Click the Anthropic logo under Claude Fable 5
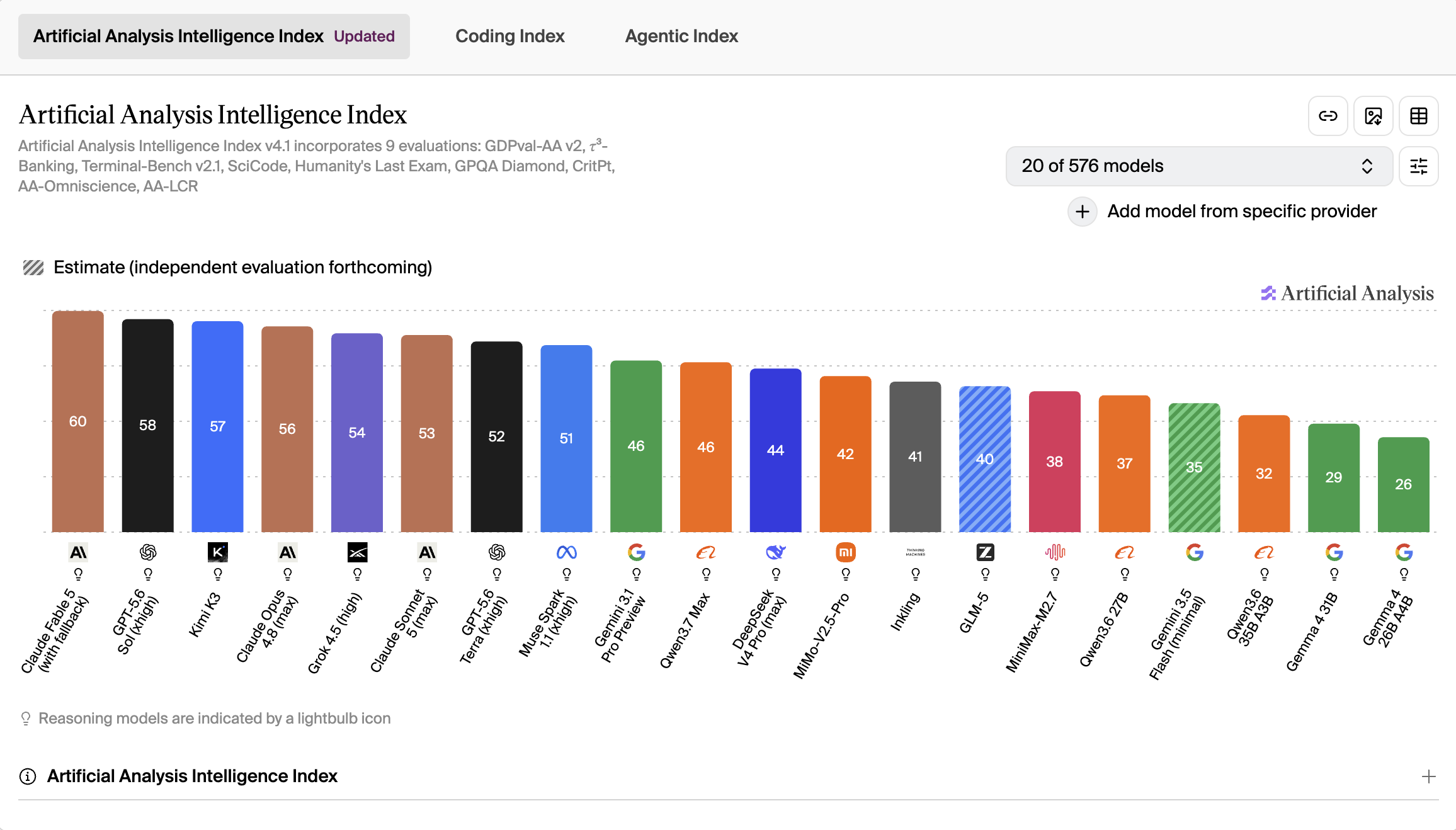This screenshot has height=830, width=1456. (78, 552)
